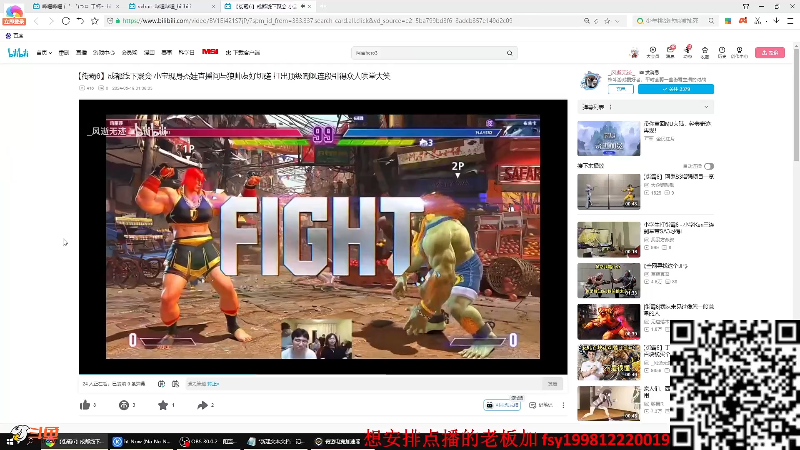Viewport: 800px width, 450px height.
Task: Click the red game extension icon in toolbar
Action: (x=743, y=21)
